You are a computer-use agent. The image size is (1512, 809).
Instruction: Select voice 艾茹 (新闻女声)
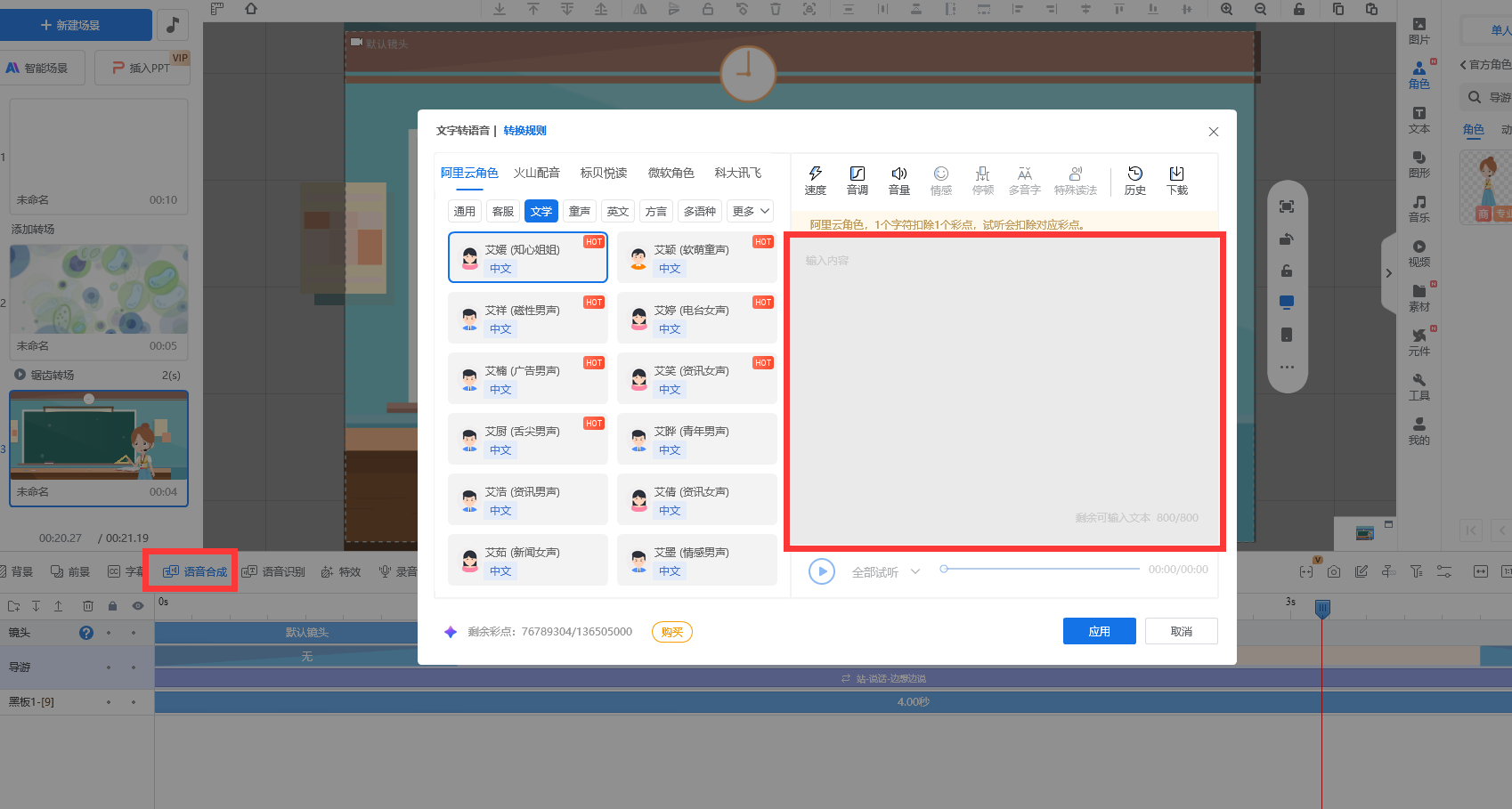(528, 560)
